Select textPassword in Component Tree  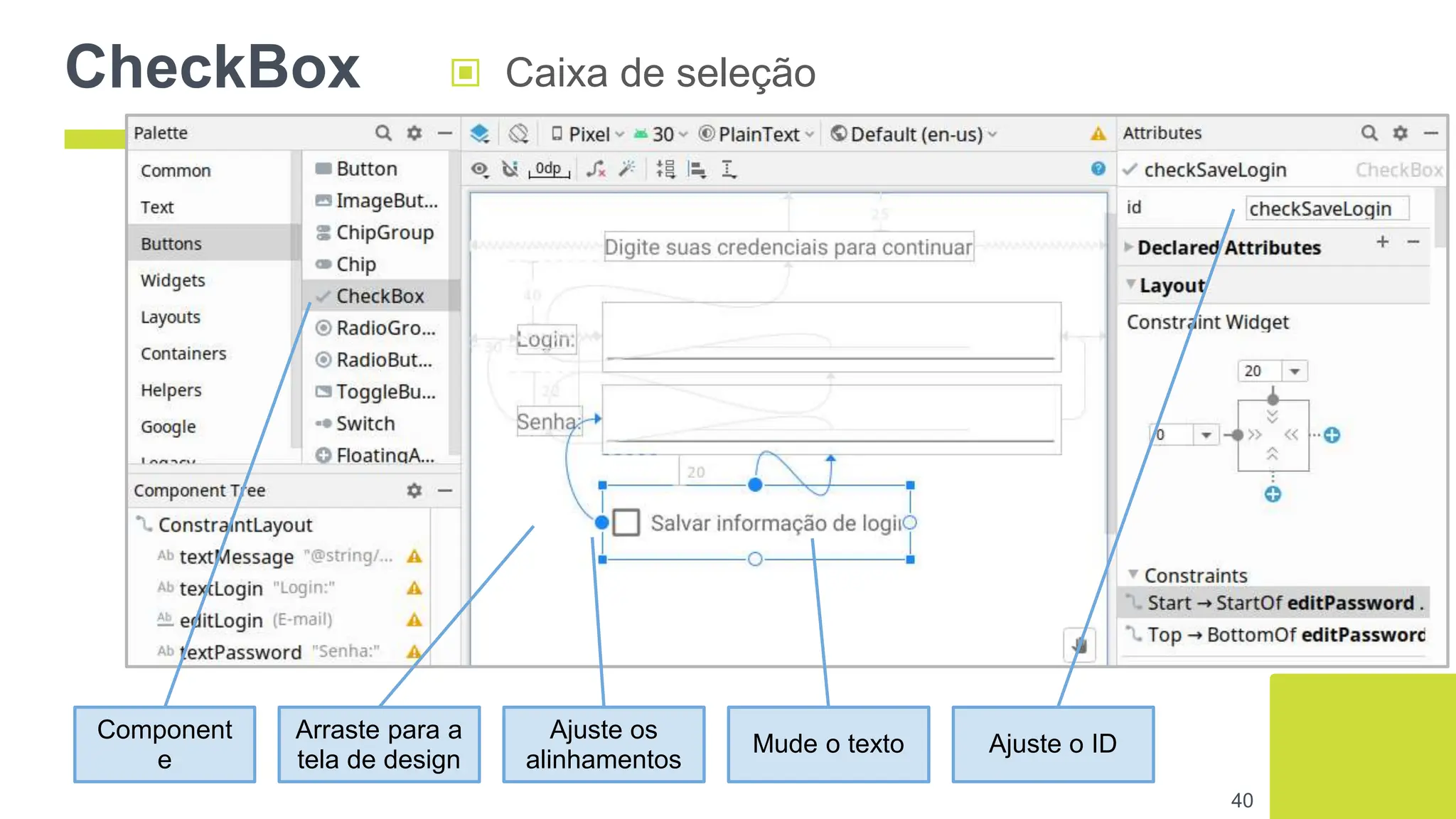tap(240, 652)
